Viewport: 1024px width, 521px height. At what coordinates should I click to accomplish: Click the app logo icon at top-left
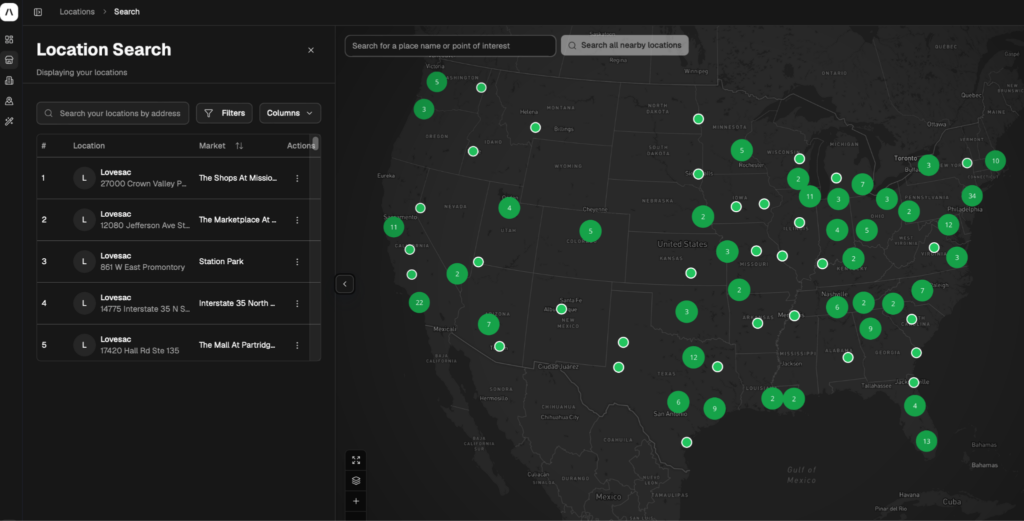[x=9, y=12]
